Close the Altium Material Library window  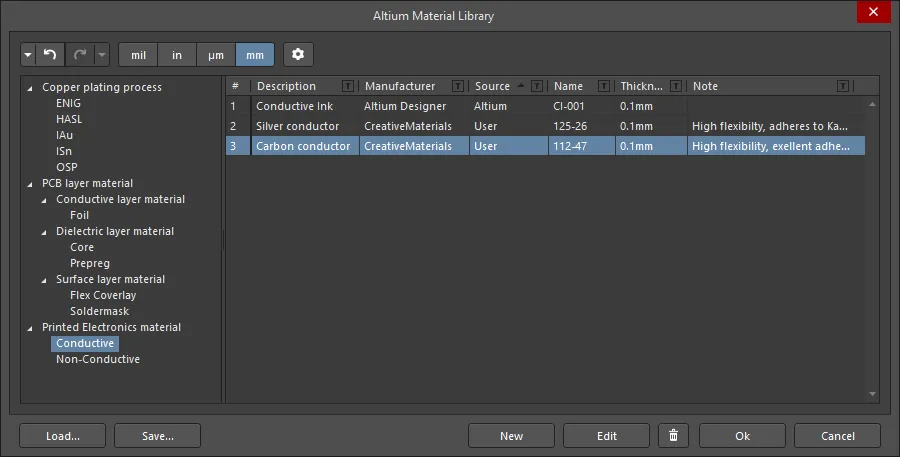point(874,12)
